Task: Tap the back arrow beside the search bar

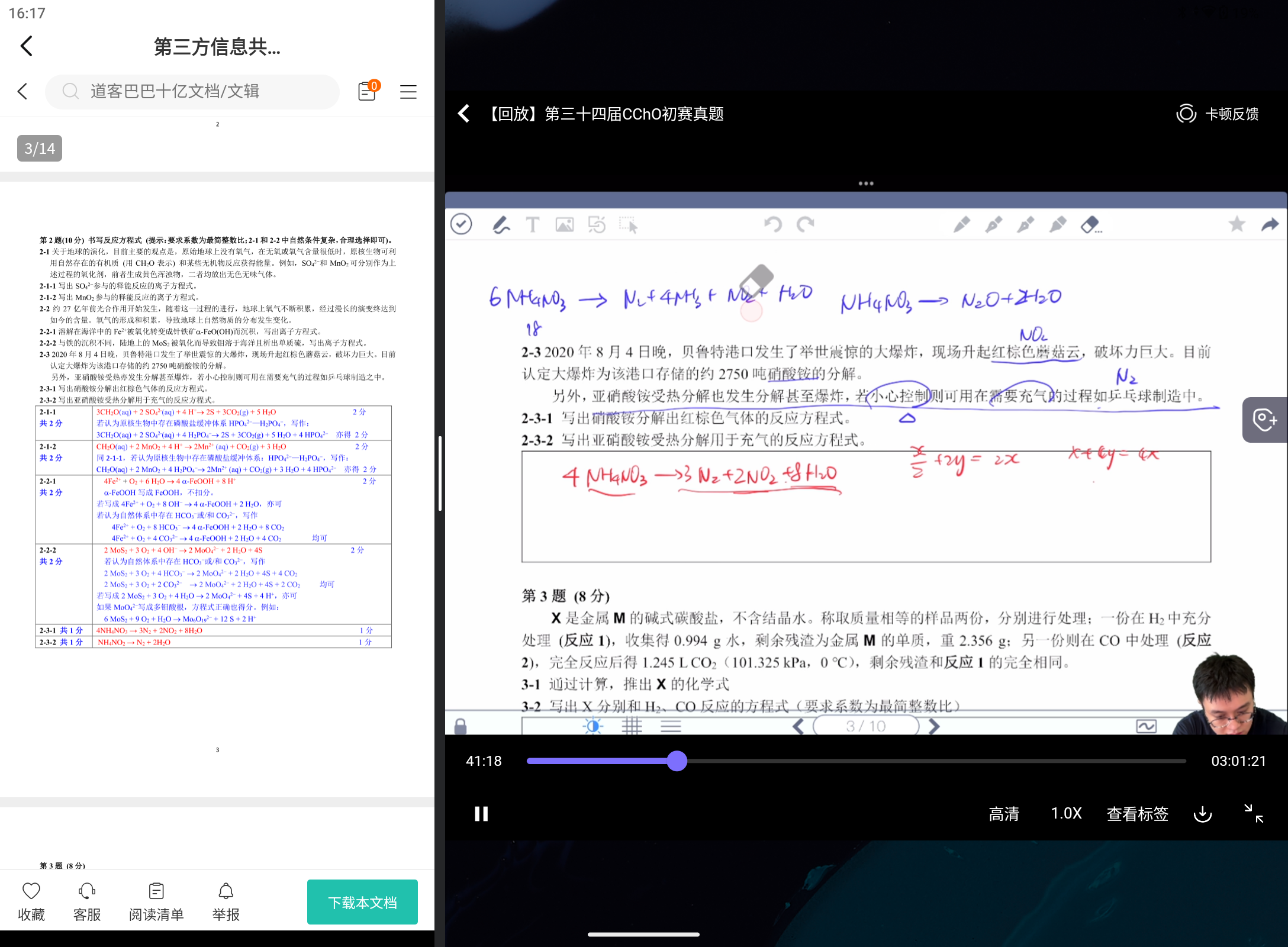Action: coord(22,92)
